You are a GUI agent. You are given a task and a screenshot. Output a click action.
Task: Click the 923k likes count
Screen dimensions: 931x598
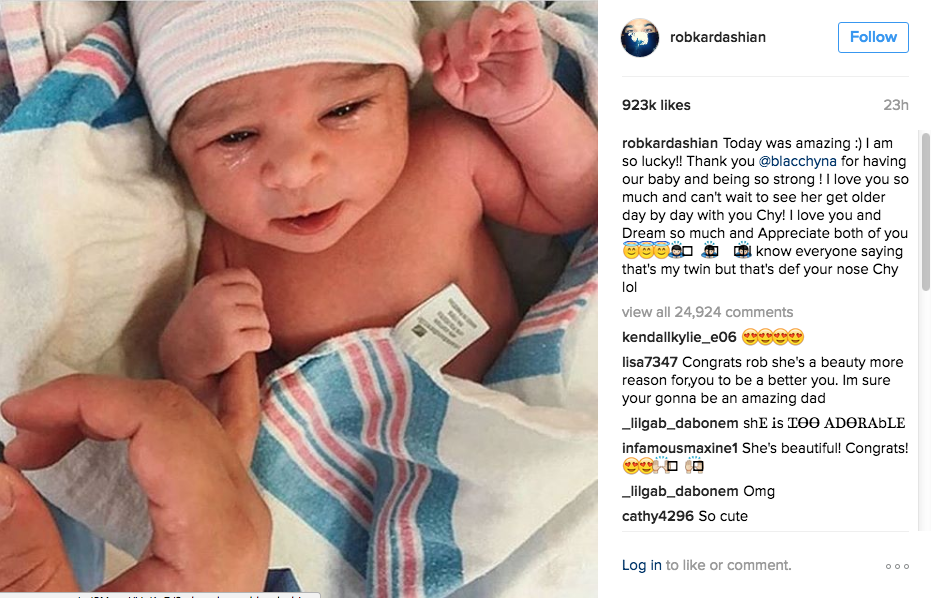point(656,105)
